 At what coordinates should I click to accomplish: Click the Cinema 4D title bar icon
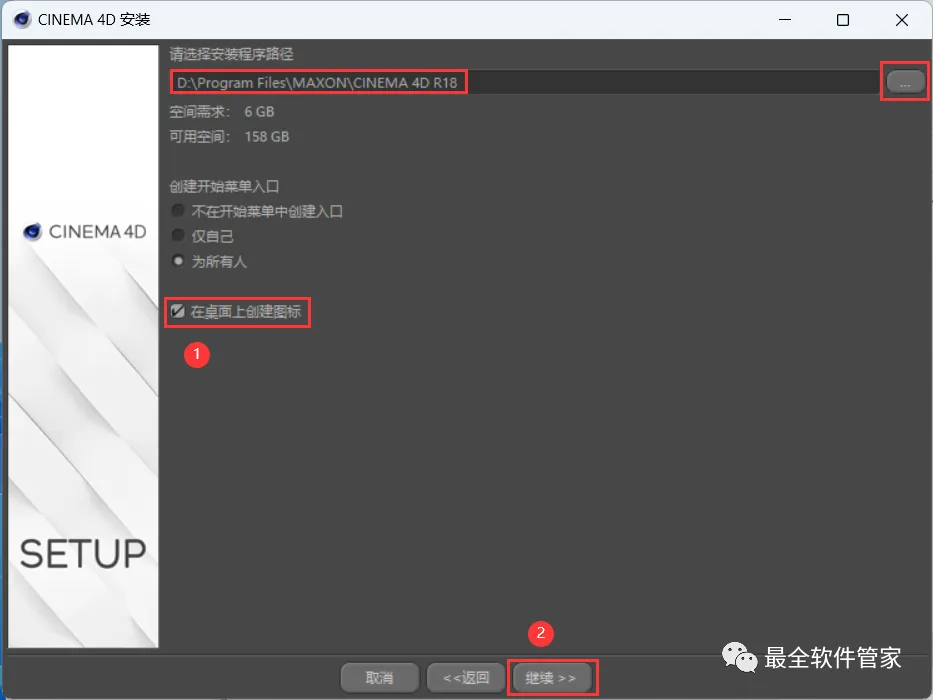[22, 20]
